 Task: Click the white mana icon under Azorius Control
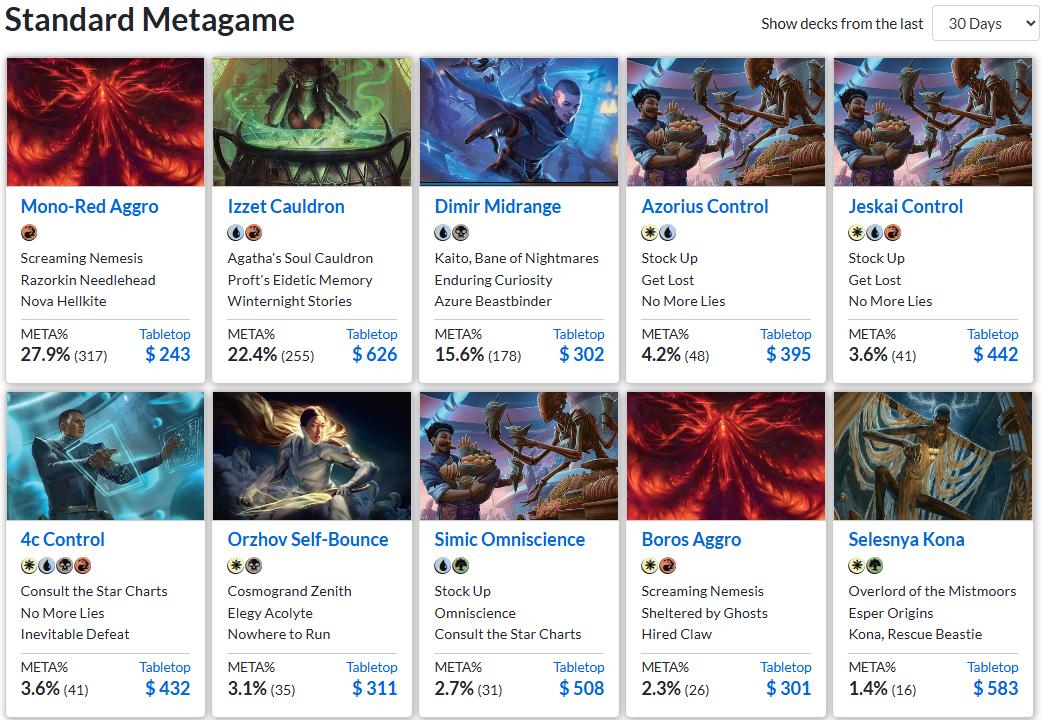pos(649,233)
